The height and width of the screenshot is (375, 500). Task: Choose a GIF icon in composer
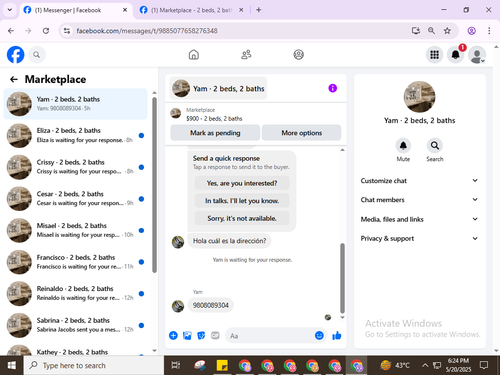click(215, 335)
